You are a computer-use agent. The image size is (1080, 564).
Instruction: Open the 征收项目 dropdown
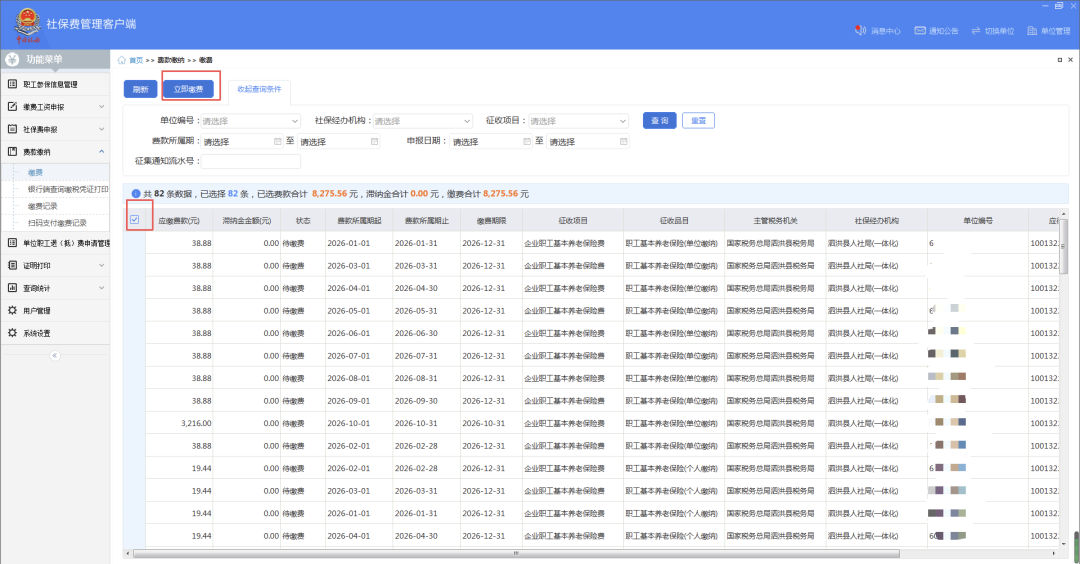point(579,121)
